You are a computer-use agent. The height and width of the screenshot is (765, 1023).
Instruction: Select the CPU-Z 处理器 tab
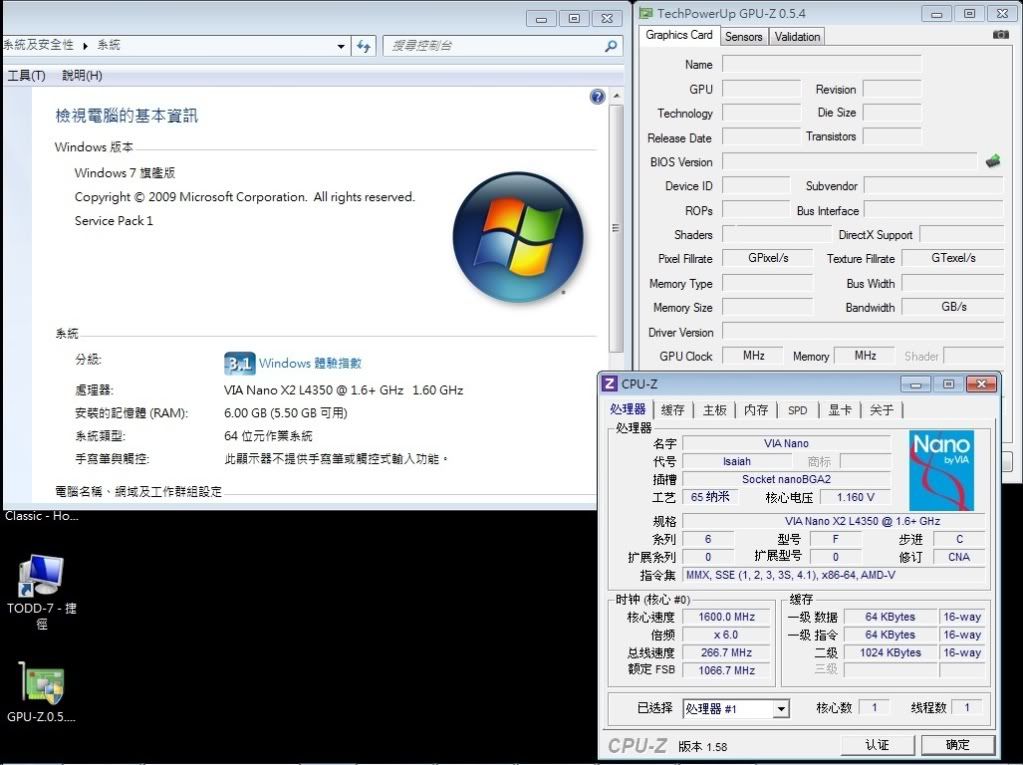tap(628, 409)
